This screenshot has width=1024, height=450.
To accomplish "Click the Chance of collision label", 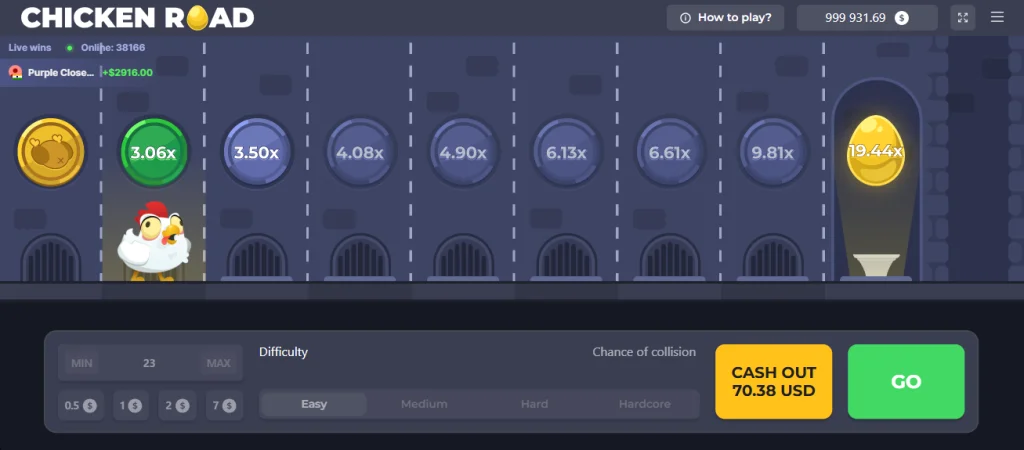I will point(644,352).
